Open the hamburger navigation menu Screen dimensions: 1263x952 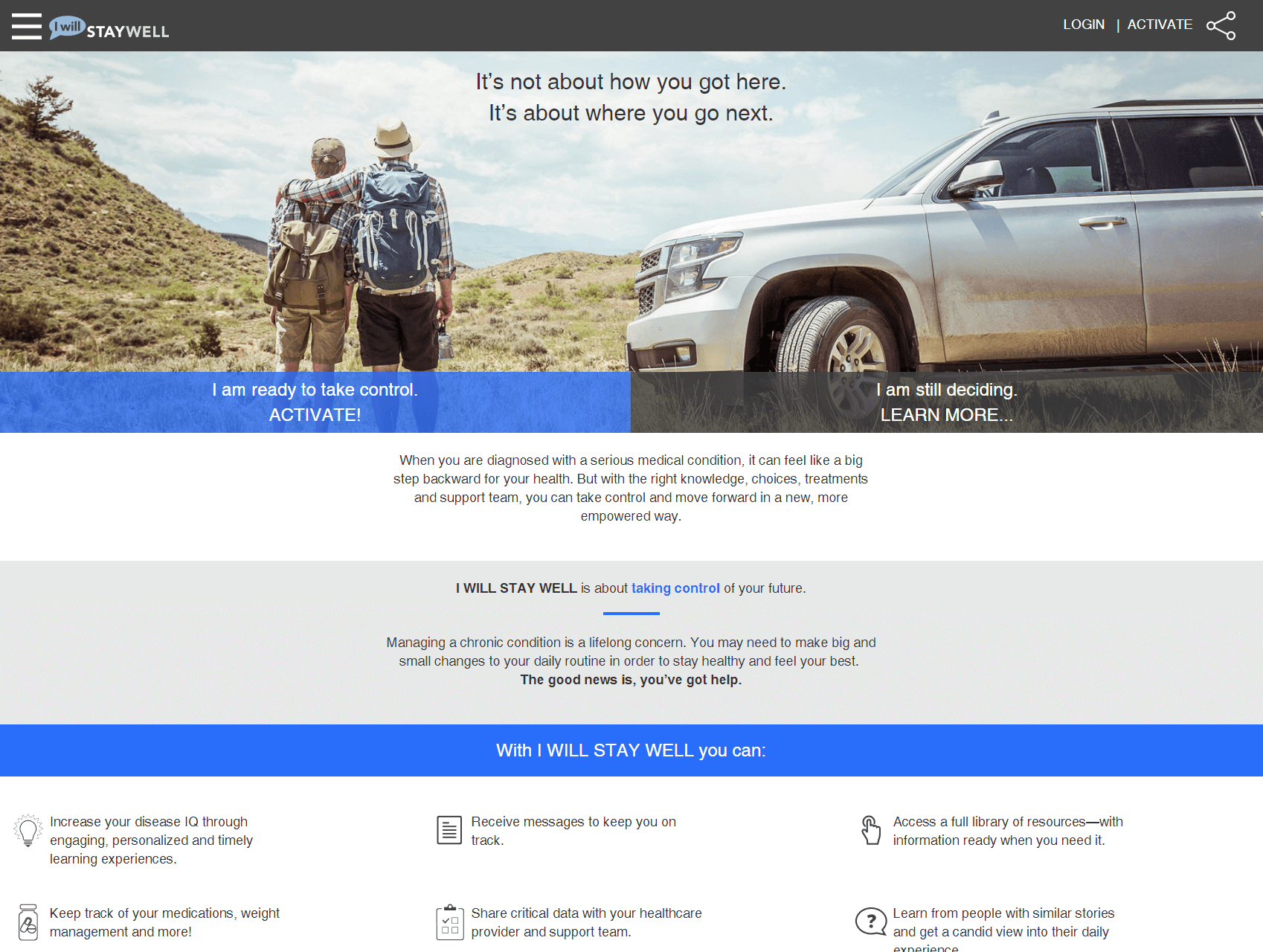click(x=27, y=26)
